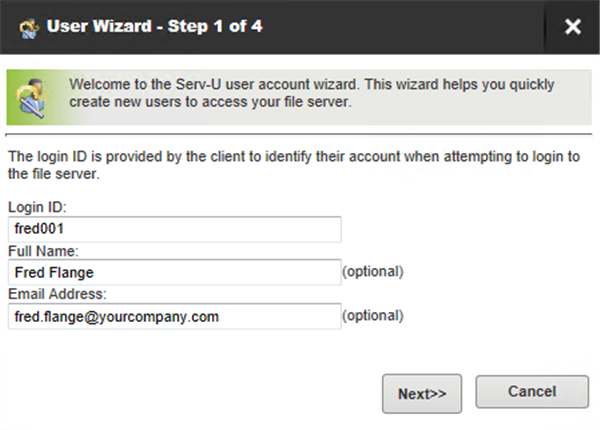Screen dimensions: 600x430
Task: Cancel the user wizard
Action: [532, 392]
